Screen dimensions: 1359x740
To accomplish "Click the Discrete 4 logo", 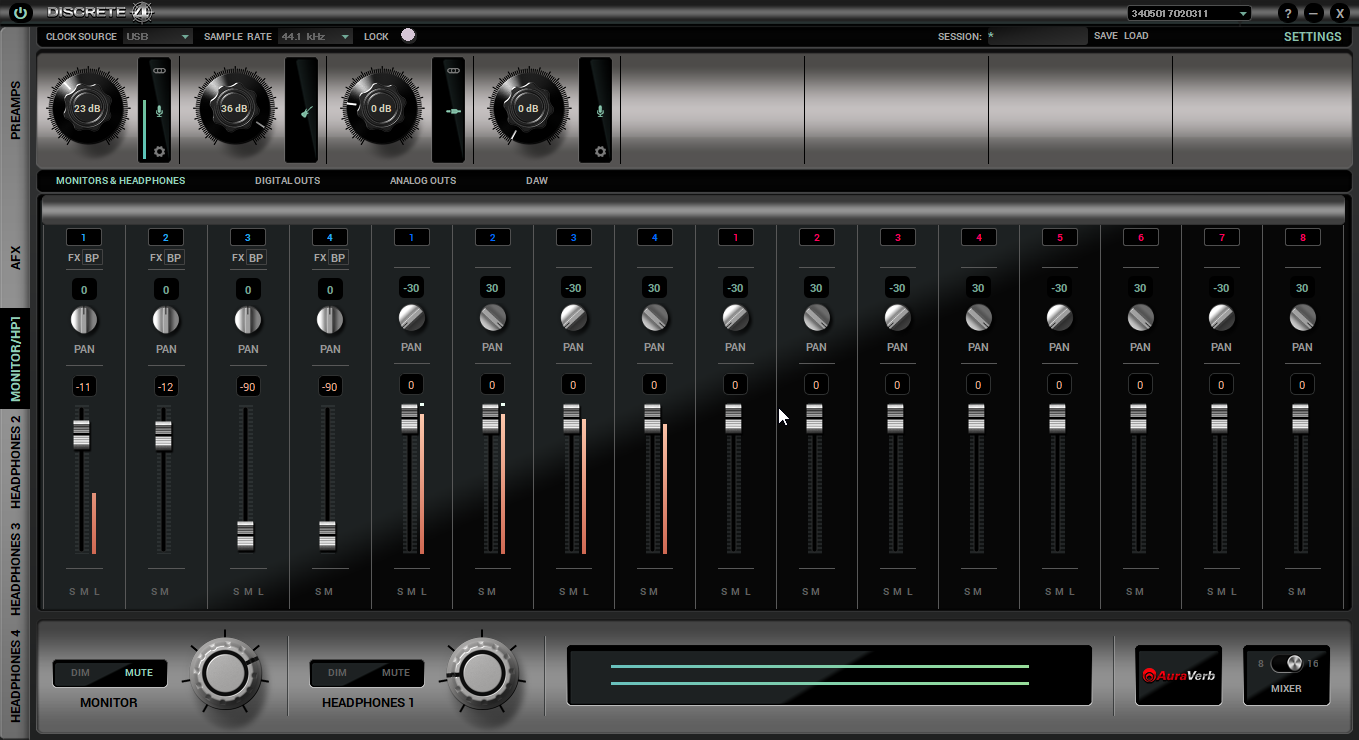I will 99,13.
